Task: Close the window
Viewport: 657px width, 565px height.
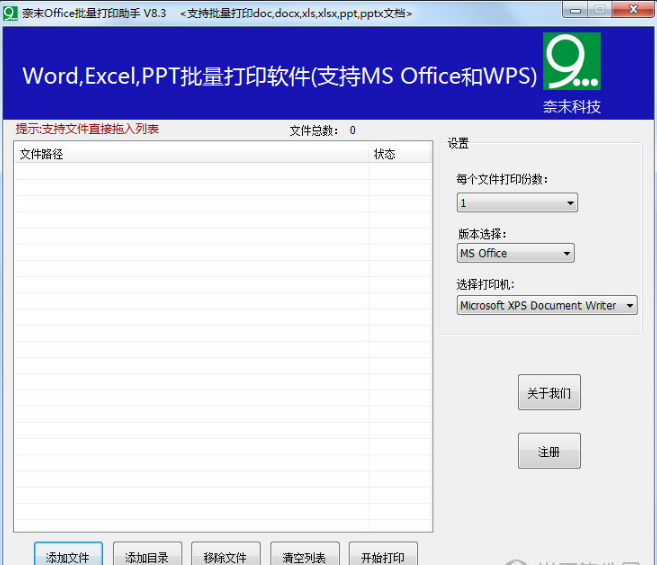Action: click(633, 9)
